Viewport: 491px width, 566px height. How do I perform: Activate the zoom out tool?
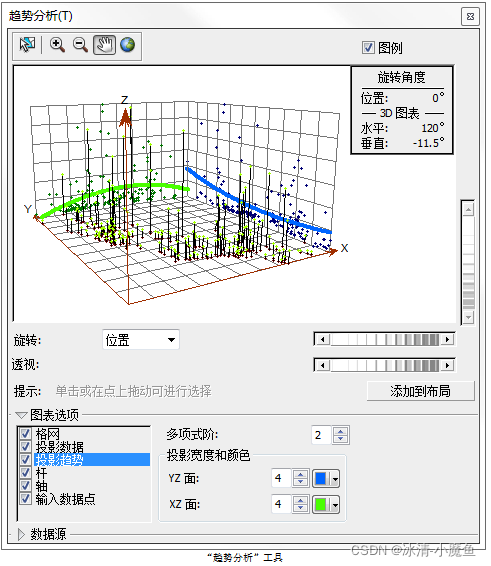[80, 45]
